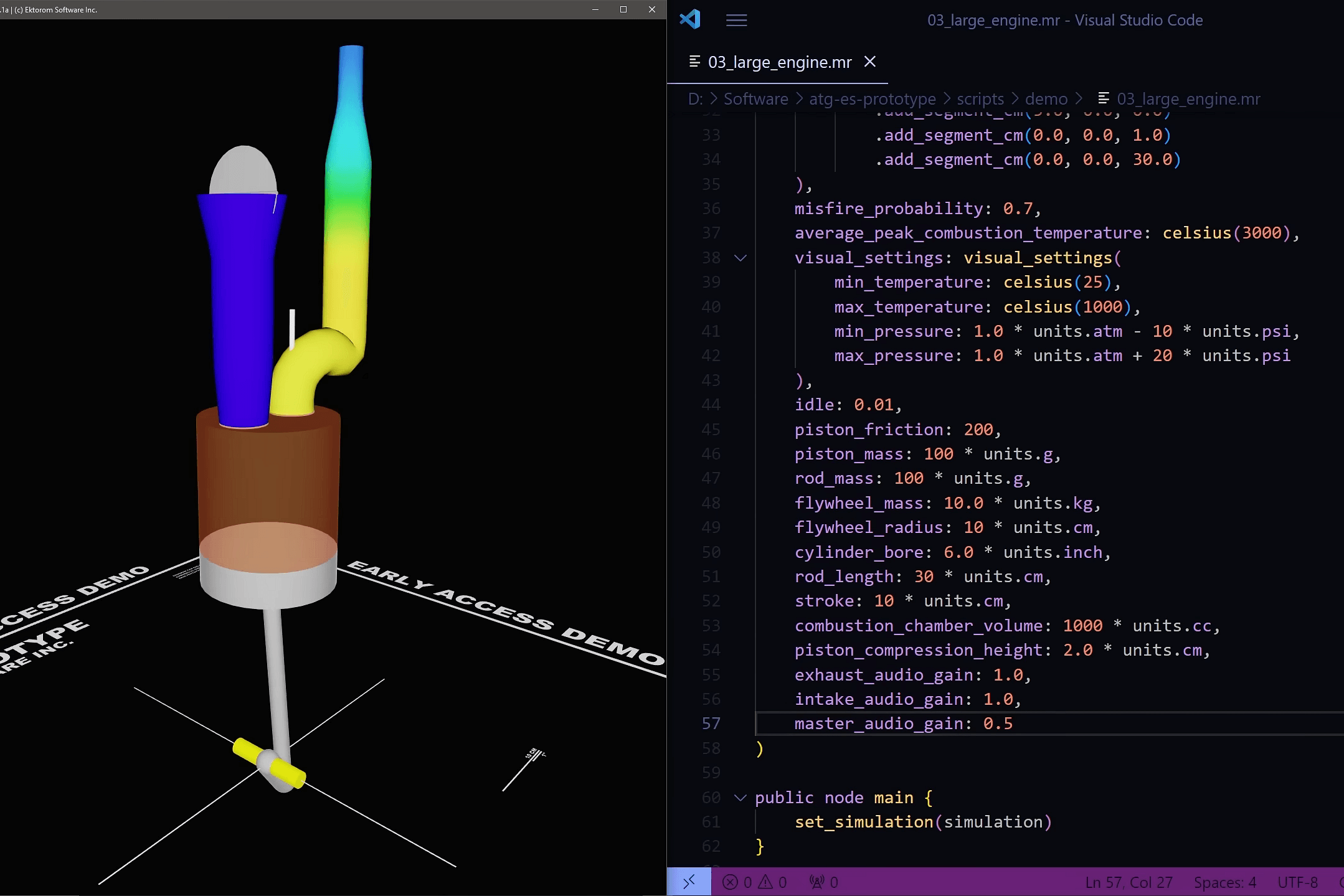The width and height of the screenshot is (1344, 896).
Task: Click 'average_peak_combustion_temperature' property name
Action: coord(968,233)
